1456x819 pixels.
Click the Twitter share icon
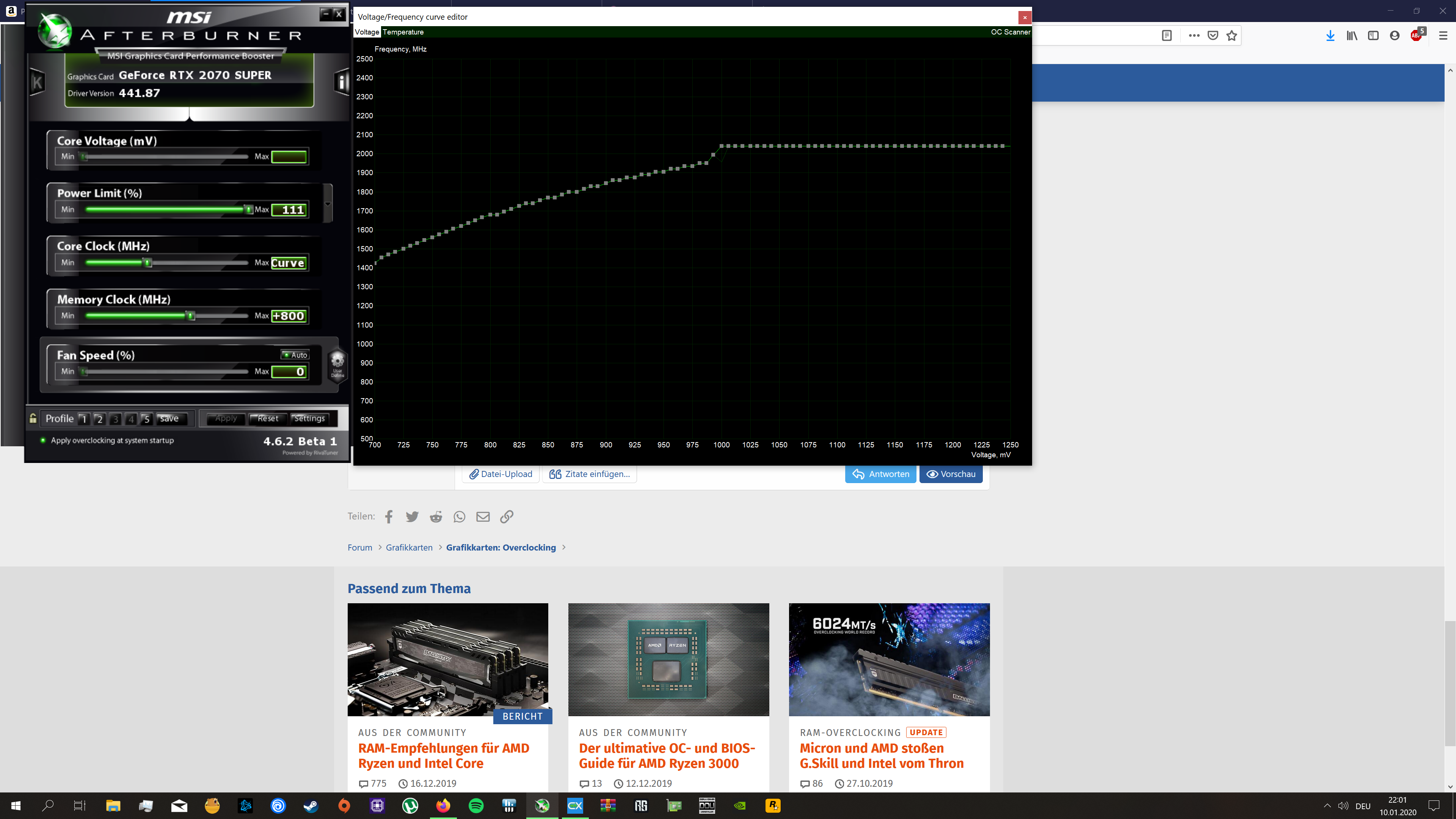412,516
